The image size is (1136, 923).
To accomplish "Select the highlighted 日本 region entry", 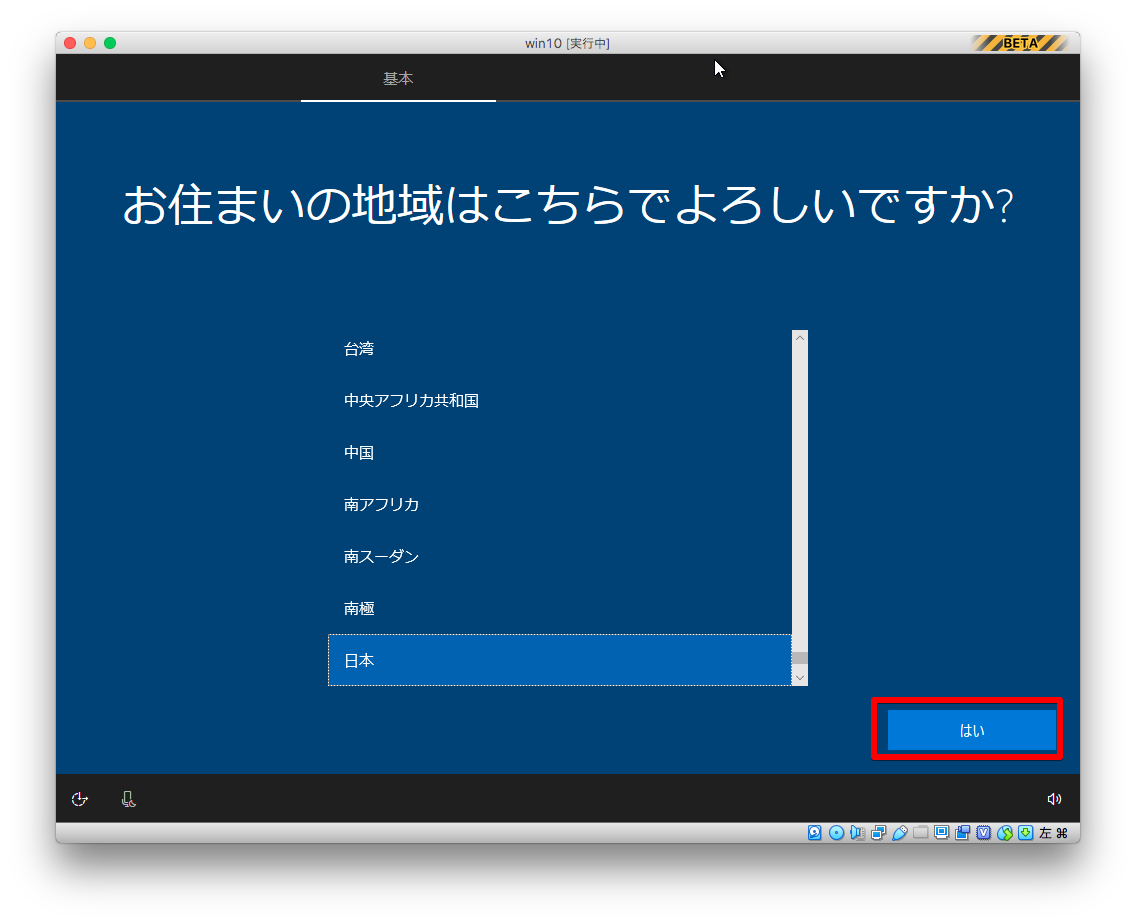I will coord(559,660).
